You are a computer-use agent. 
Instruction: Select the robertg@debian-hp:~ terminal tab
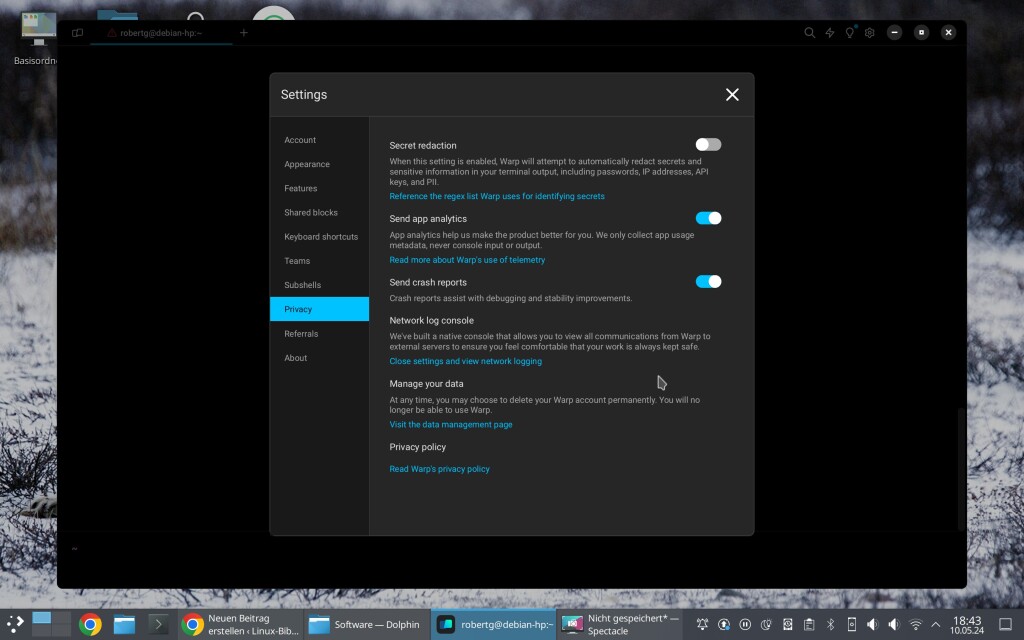(161, 33)
